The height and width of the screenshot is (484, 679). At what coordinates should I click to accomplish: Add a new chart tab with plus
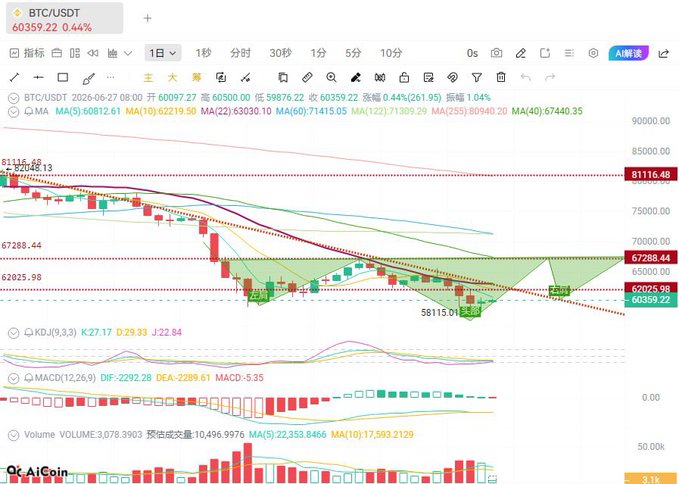148,18
